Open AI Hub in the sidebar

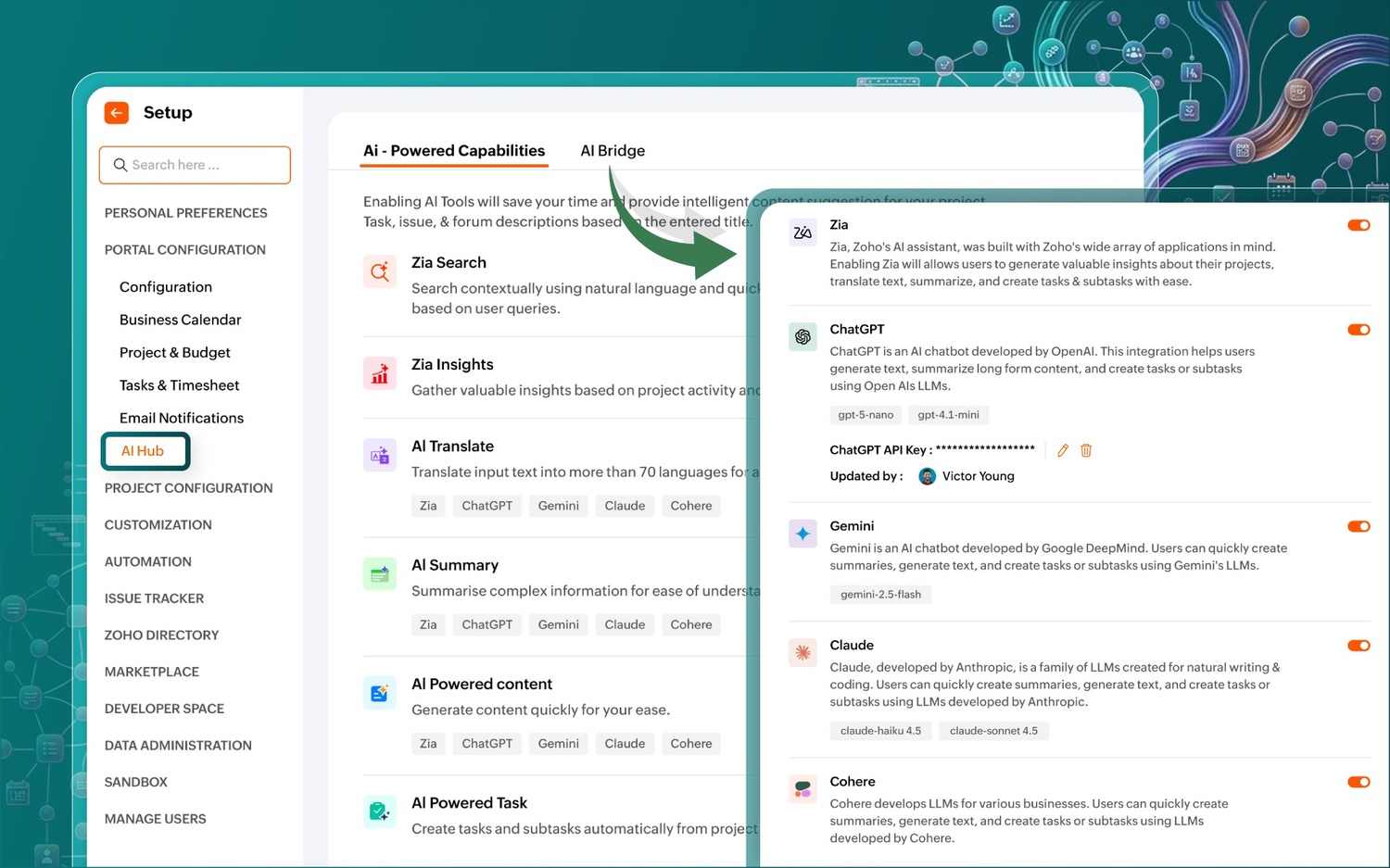point(144,451)
